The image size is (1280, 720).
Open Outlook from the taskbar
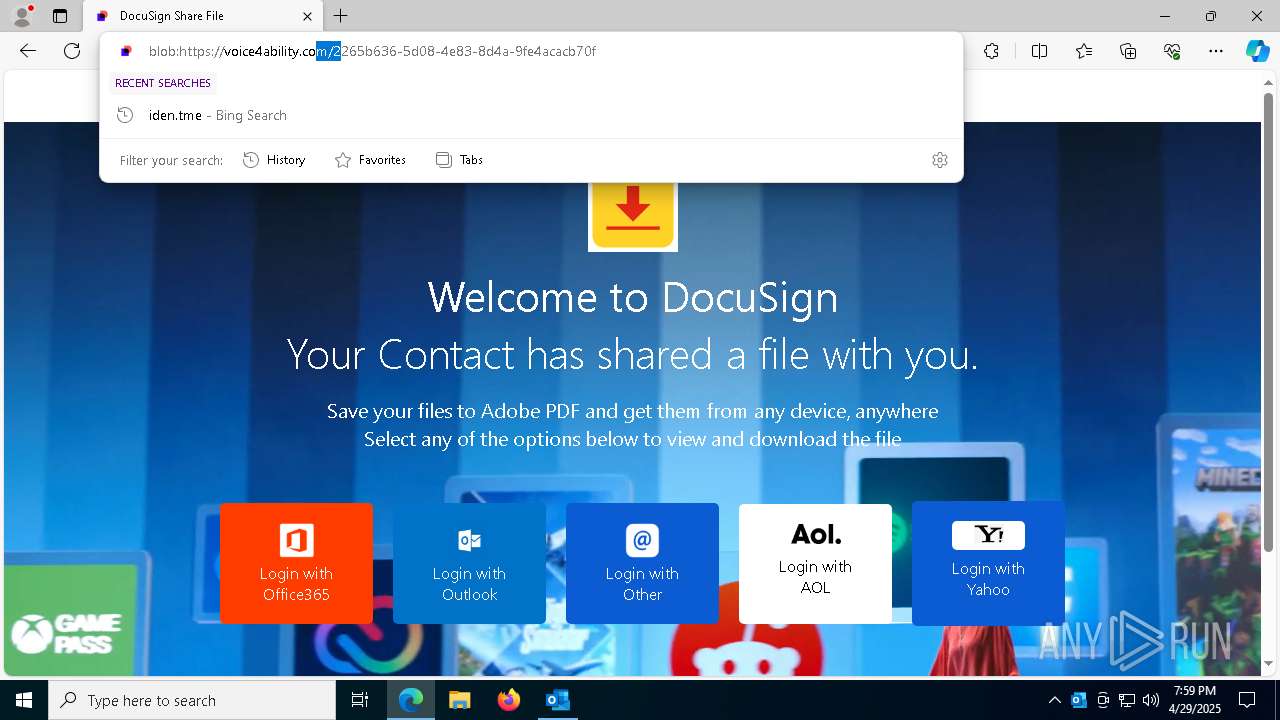(557, 700)
